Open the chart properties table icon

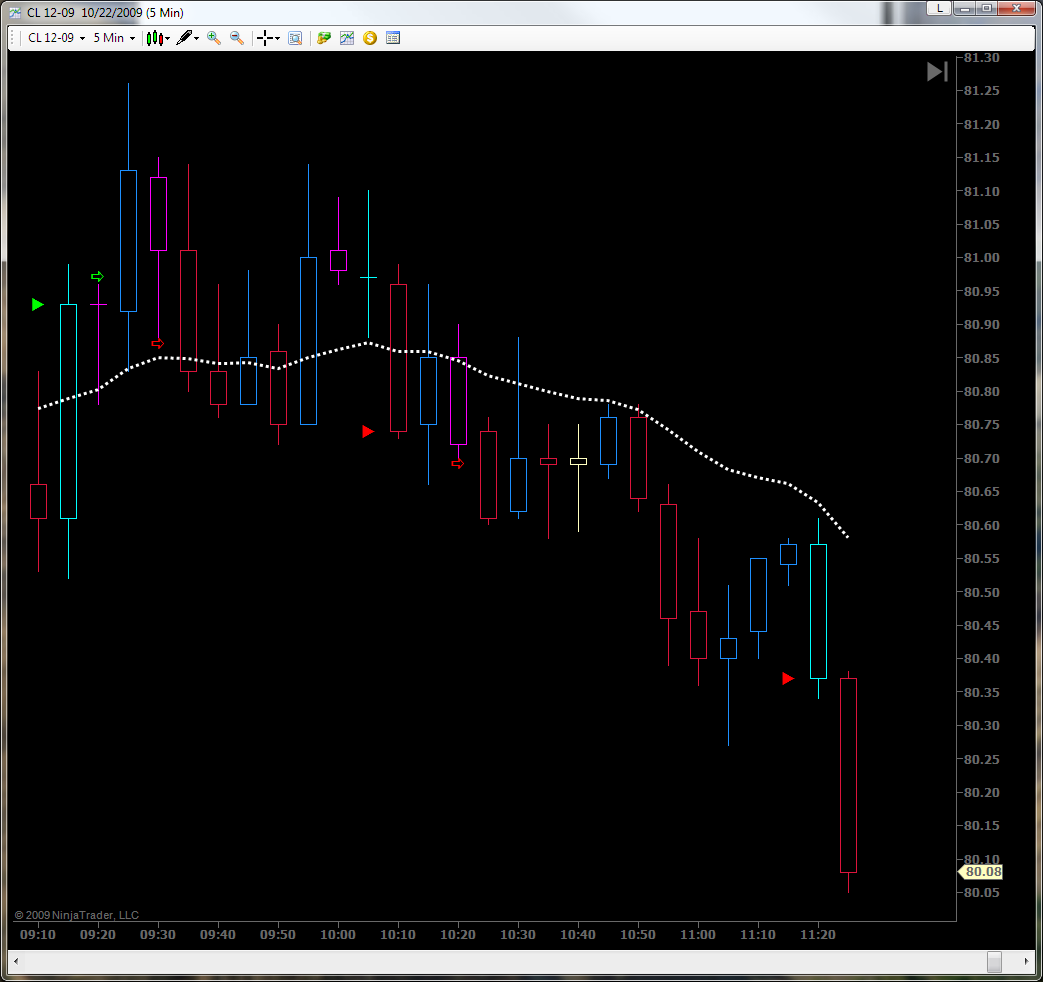pyautogui.click(x=393, y=38)
